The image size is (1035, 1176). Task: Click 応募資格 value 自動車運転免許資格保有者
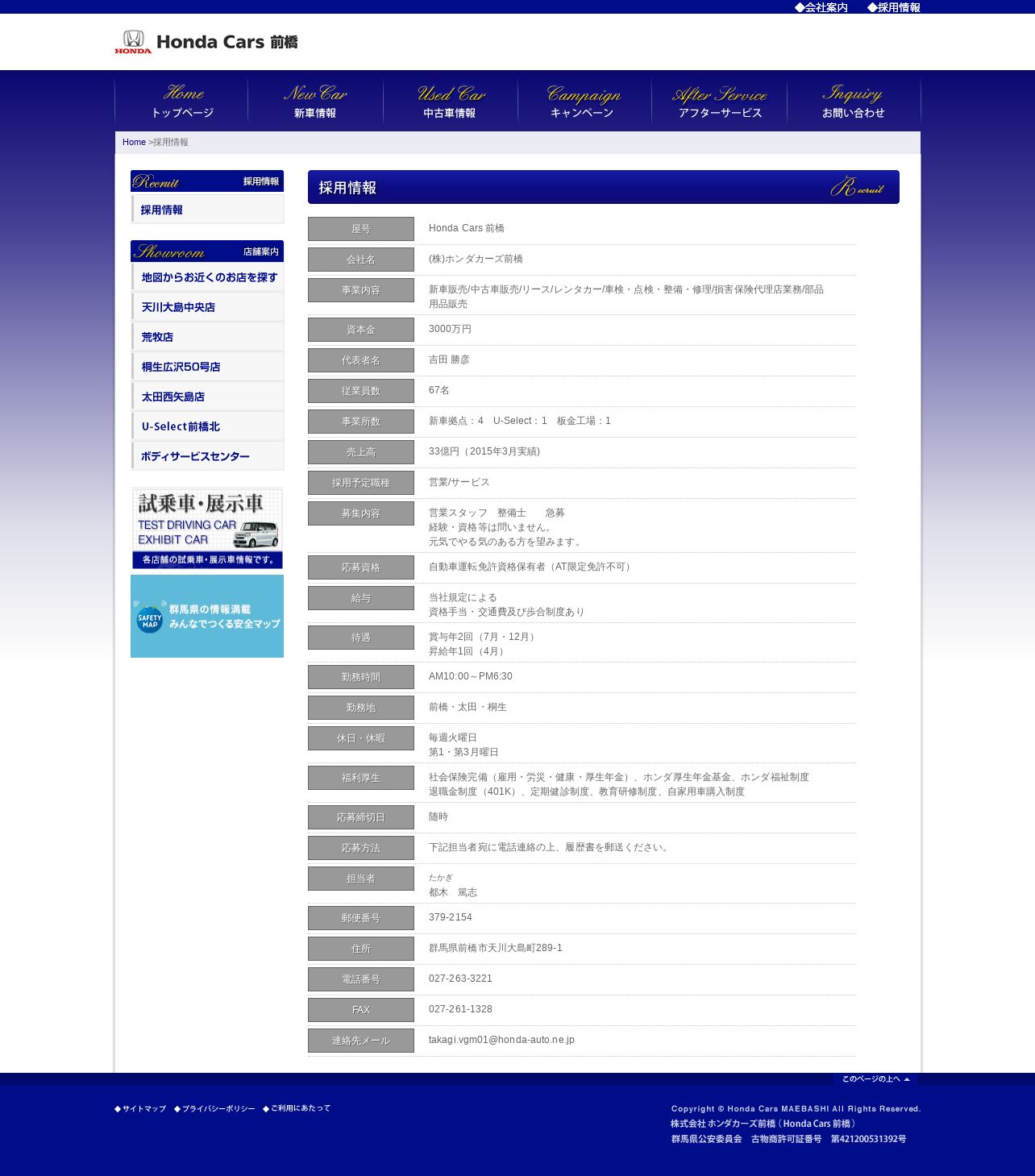pos(531,567)
